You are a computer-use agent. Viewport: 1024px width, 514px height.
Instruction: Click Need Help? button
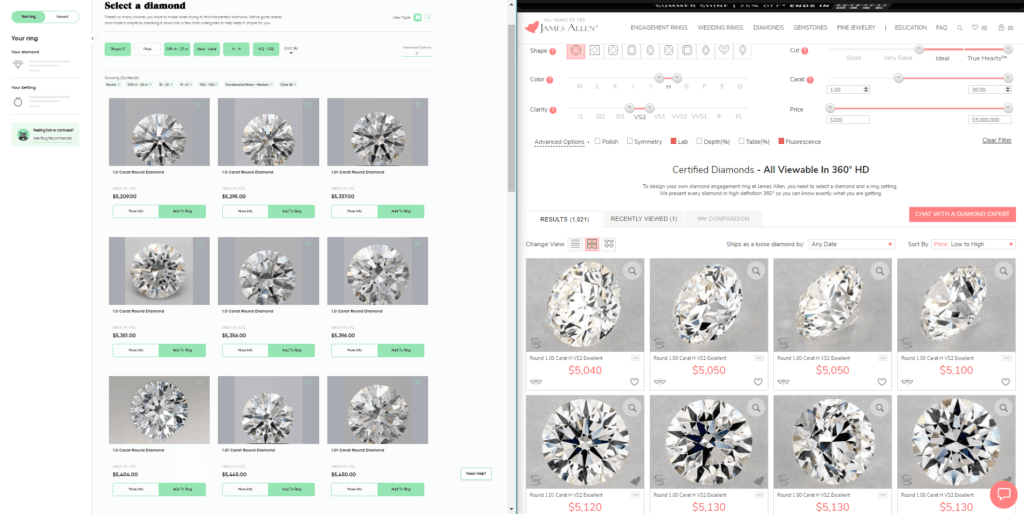(x=475, y=474)
